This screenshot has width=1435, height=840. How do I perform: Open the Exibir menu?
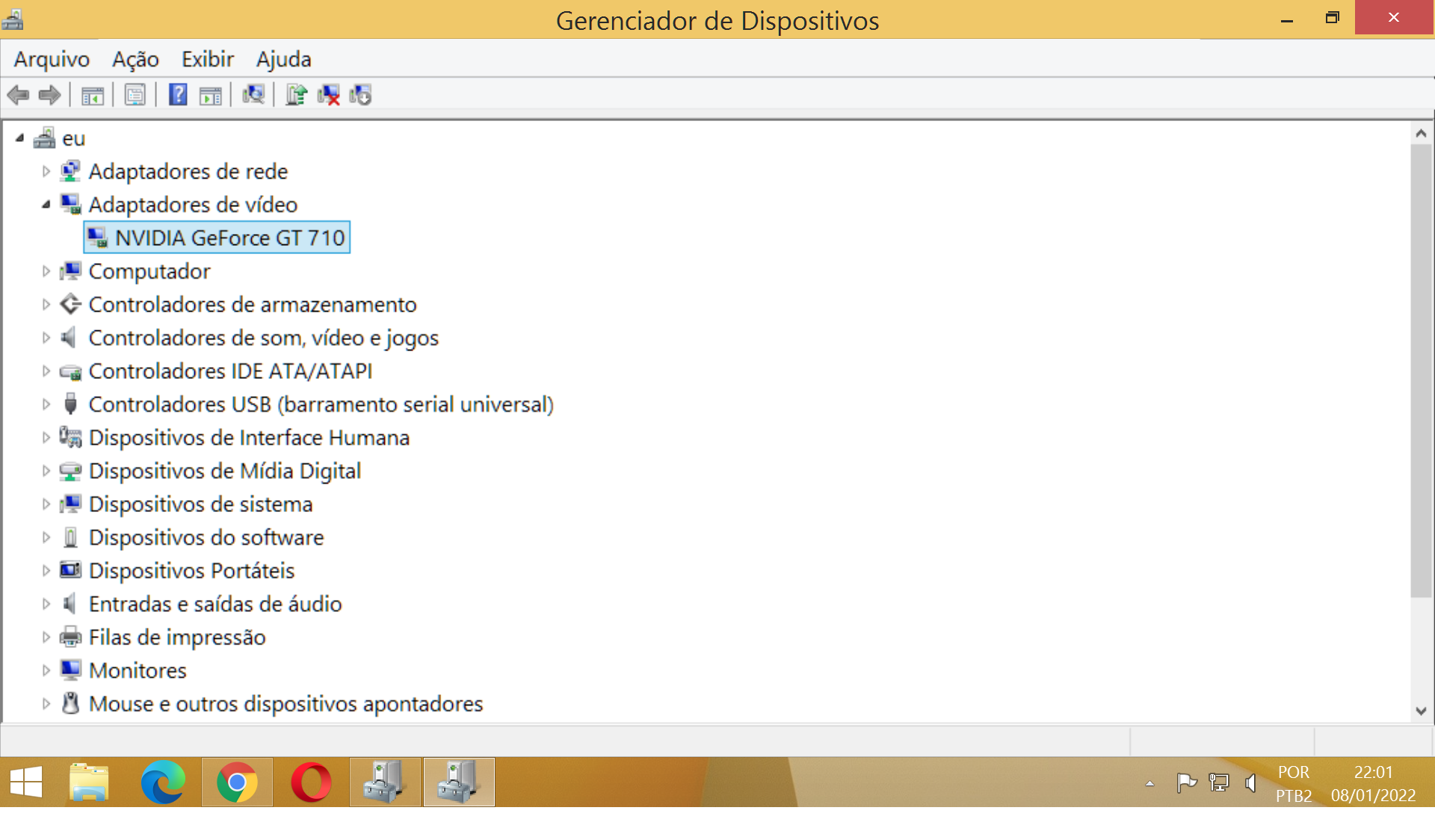click(x=208, y=59)
